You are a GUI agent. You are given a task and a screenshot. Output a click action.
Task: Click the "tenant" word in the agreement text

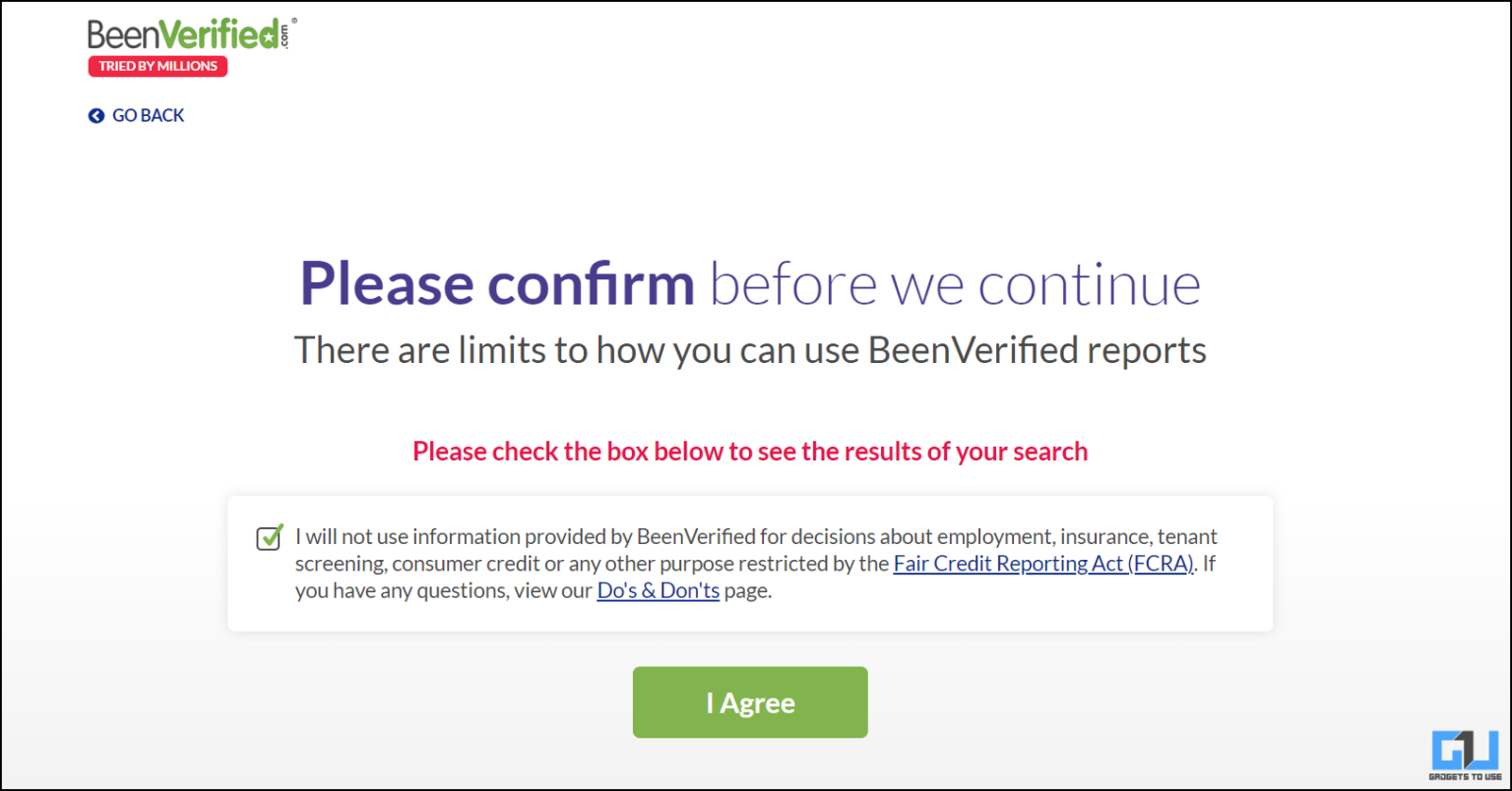[x=1187, y=537]
